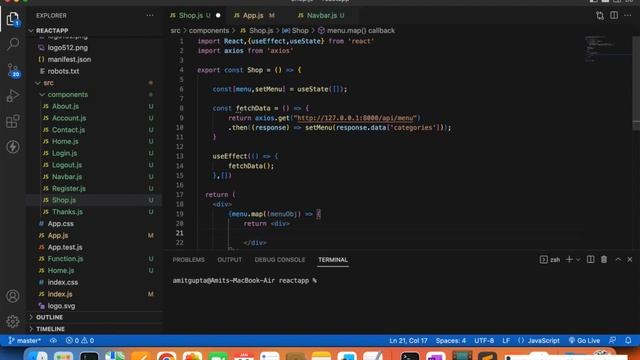The image size is (640, 360).
Task: Open the API URL link in code
Action: [x=355, y=118]
